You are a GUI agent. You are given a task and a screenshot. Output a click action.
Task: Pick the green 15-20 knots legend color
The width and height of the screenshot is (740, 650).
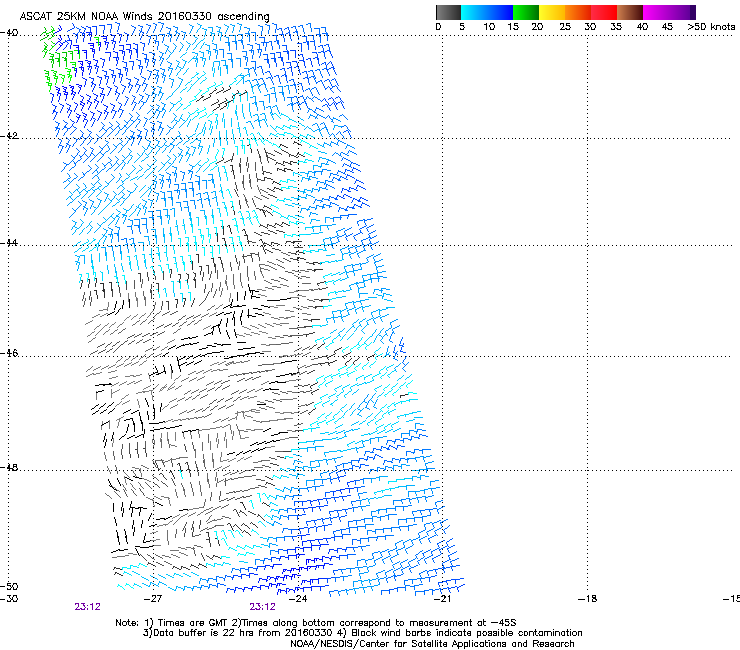point(526,12)
